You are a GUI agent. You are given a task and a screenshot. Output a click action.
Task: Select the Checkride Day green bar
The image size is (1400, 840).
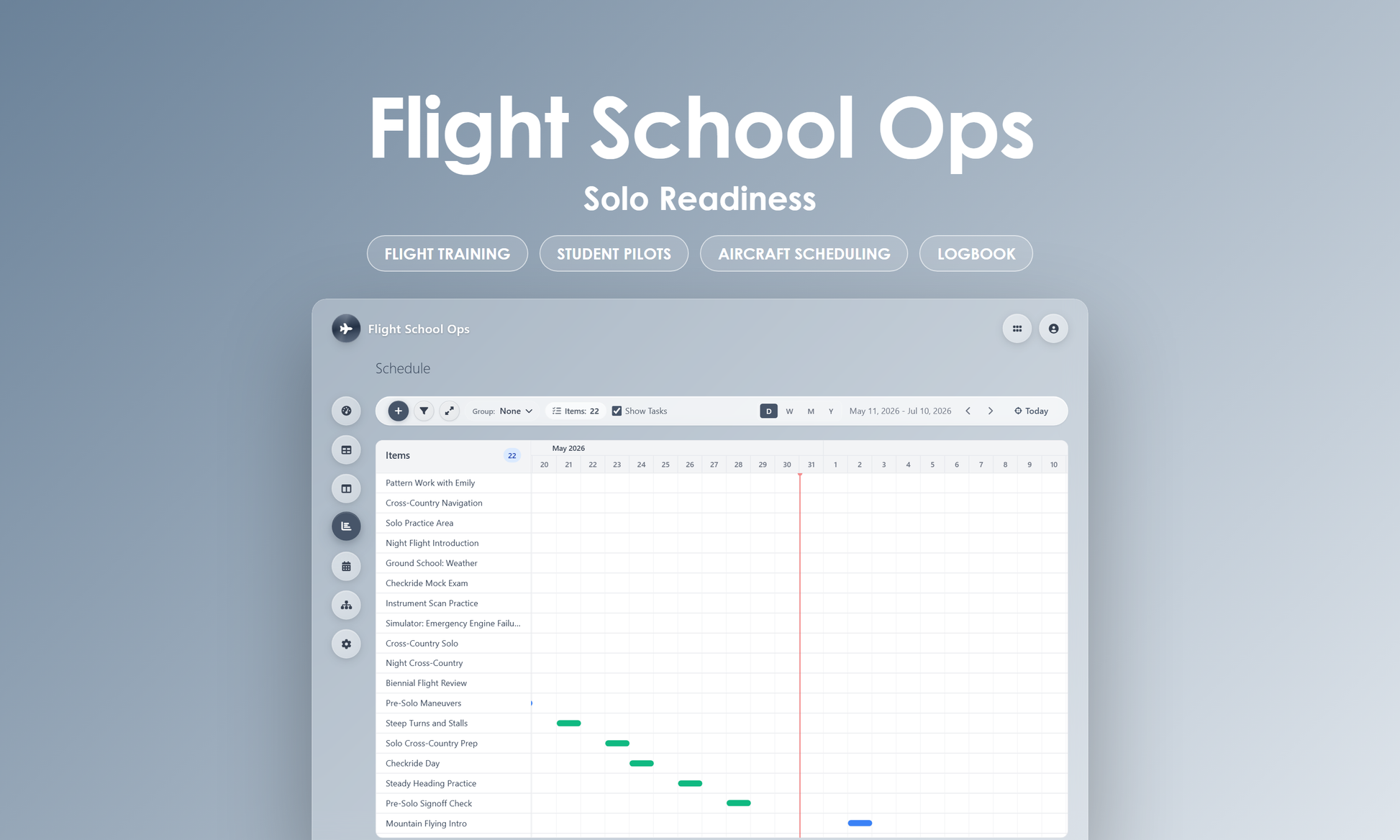pos(642,763)
